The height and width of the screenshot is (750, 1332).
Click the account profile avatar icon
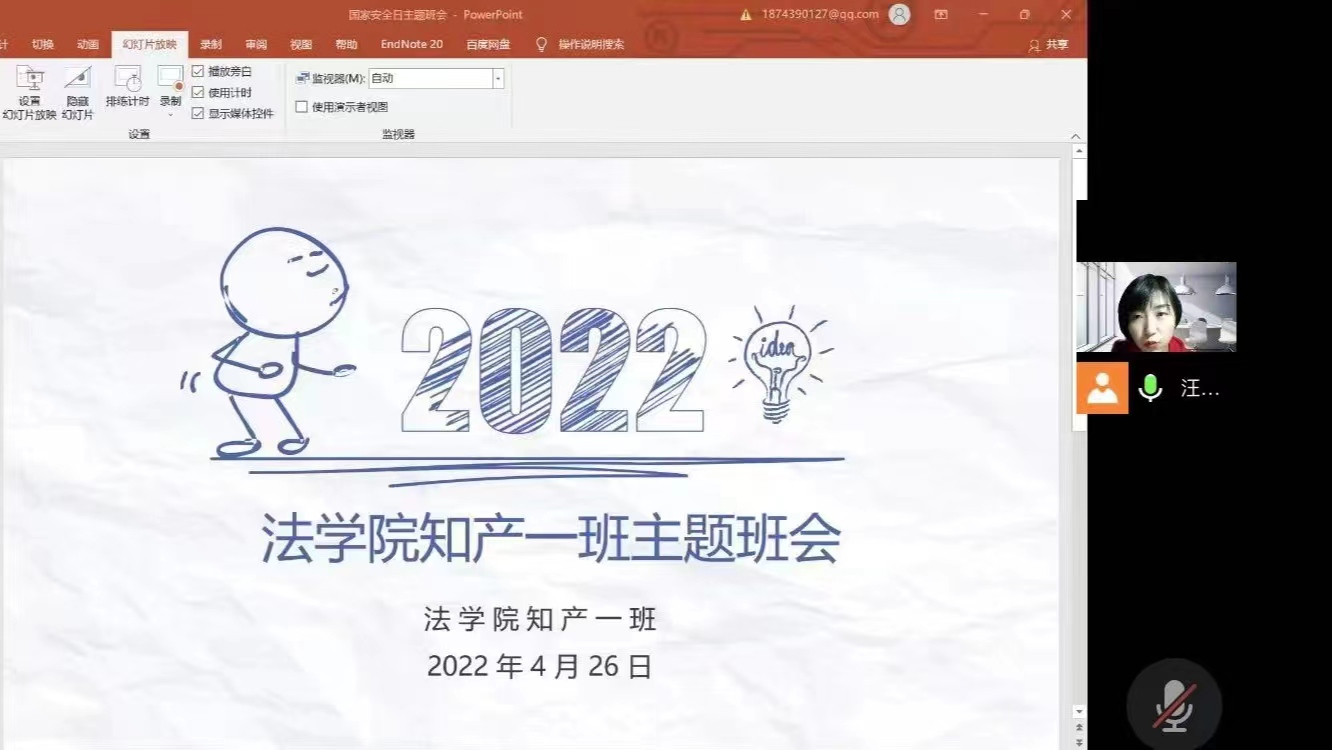[x=899, y=15]
